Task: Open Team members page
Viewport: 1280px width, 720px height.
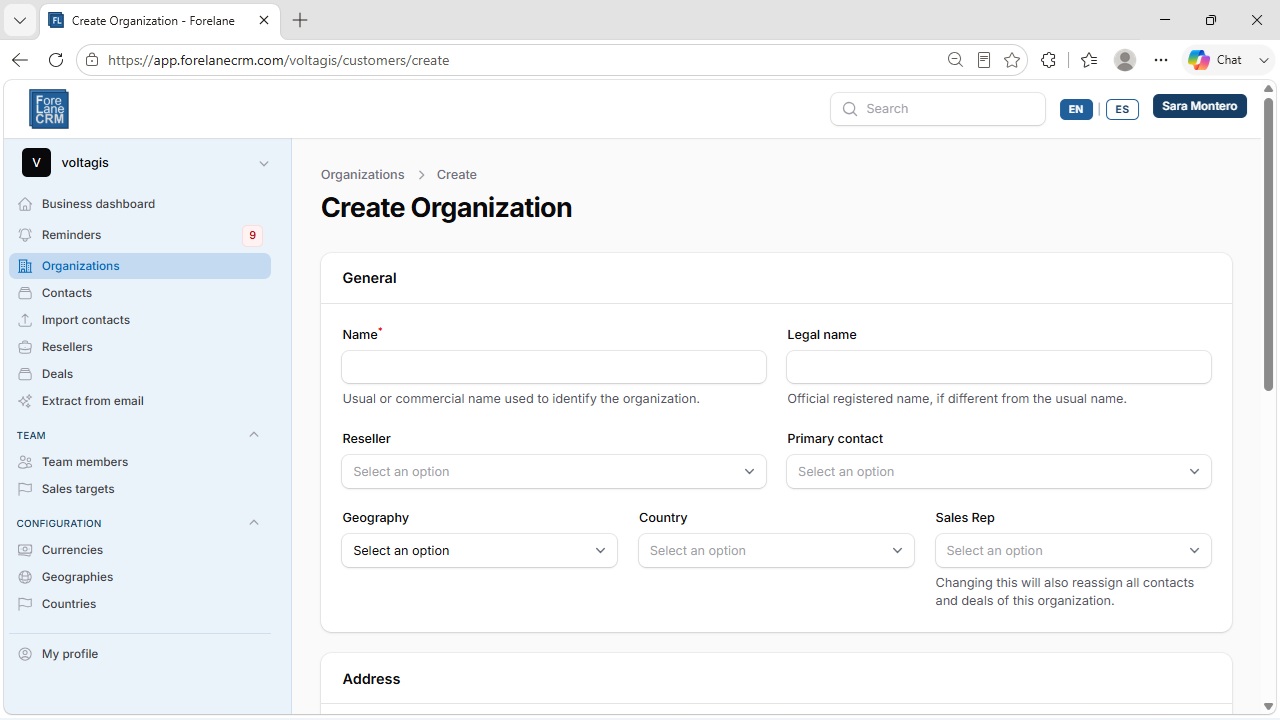Action: [140, 462]
